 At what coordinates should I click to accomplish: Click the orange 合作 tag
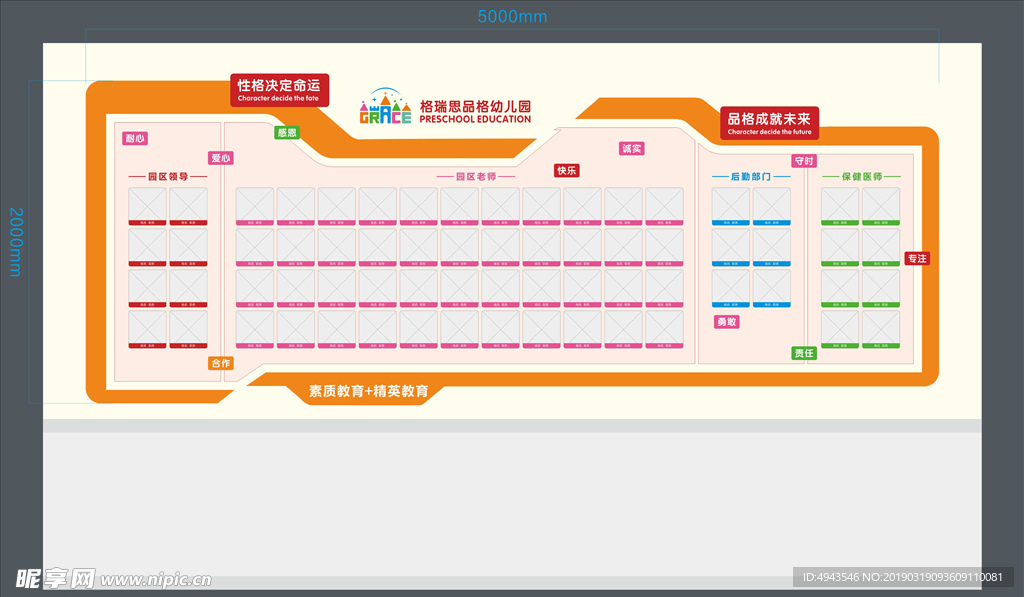pyautogui.click(x=220, y=363)
